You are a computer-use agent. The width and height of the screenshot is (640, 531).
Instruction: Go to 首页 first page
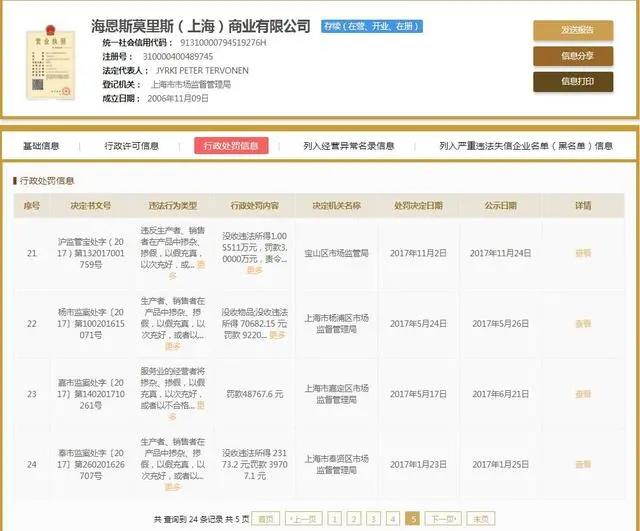click(x=266, y=519)
